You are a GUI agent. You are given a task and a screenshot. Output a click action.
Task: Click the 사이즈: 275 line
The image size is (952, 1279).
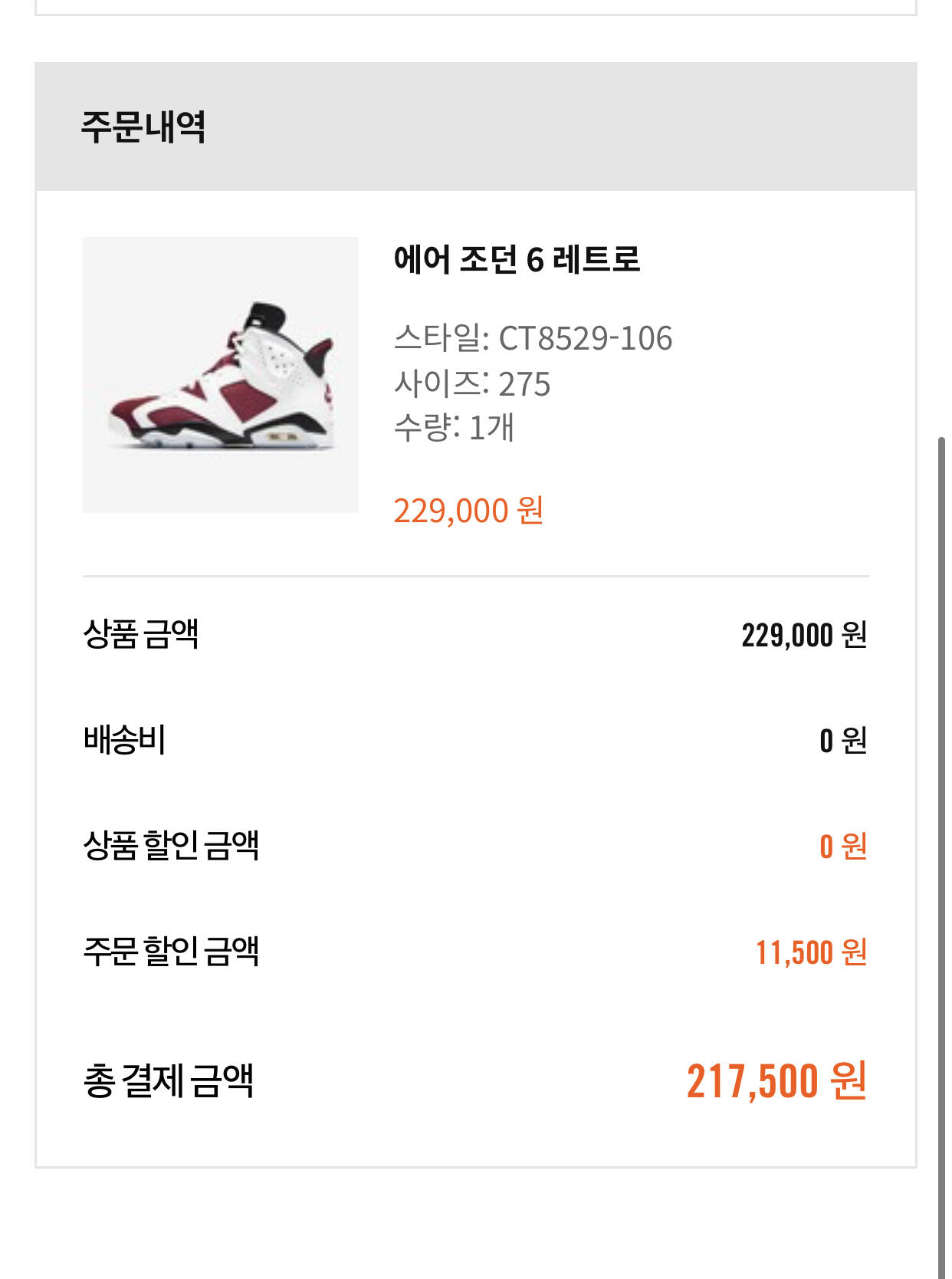pos(472,383)
